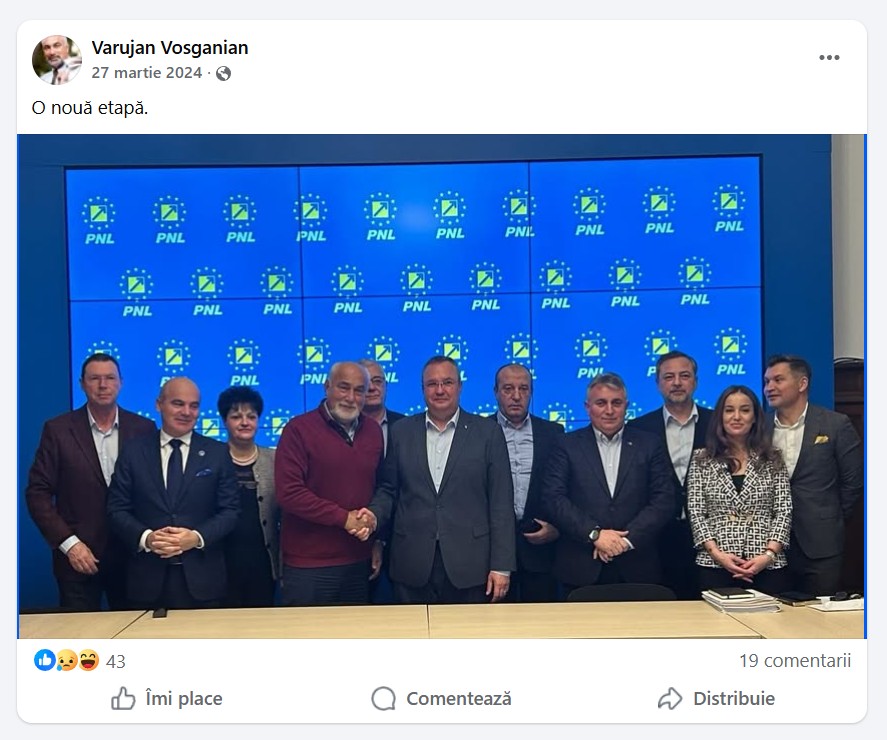Click the laughing reaction emoji icon
Screen dimensions: 887x740
click(x=88, y=660)
